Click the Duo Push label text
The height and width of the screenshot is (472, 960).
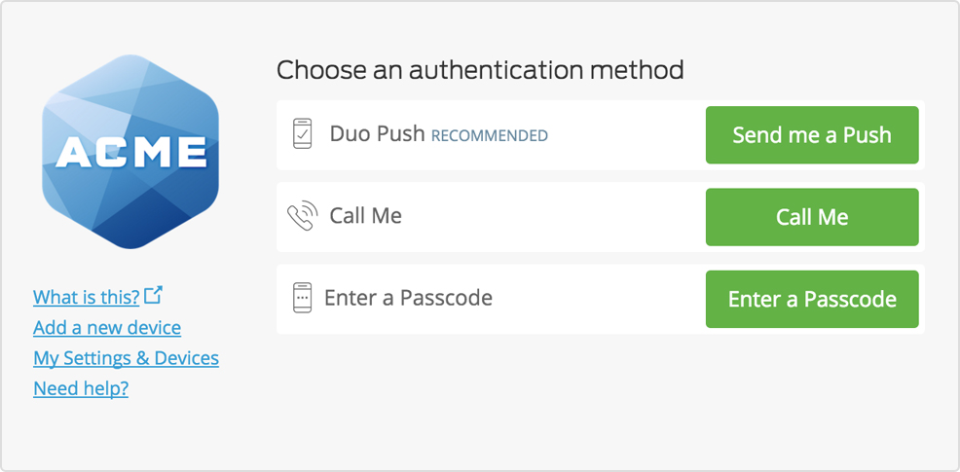pos(377,134)
